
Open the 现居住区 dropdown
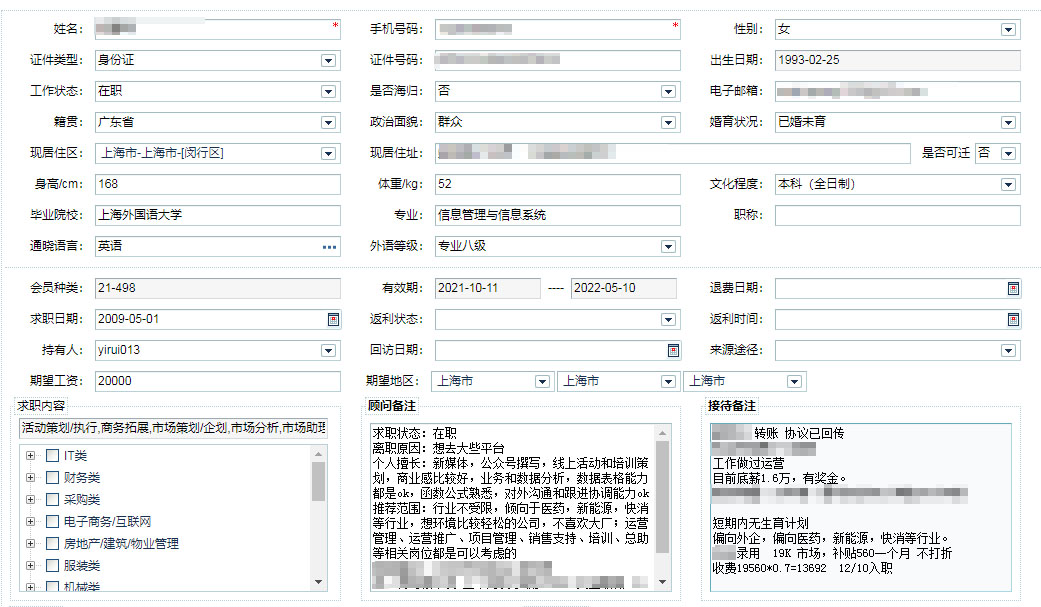coord(328,153)
